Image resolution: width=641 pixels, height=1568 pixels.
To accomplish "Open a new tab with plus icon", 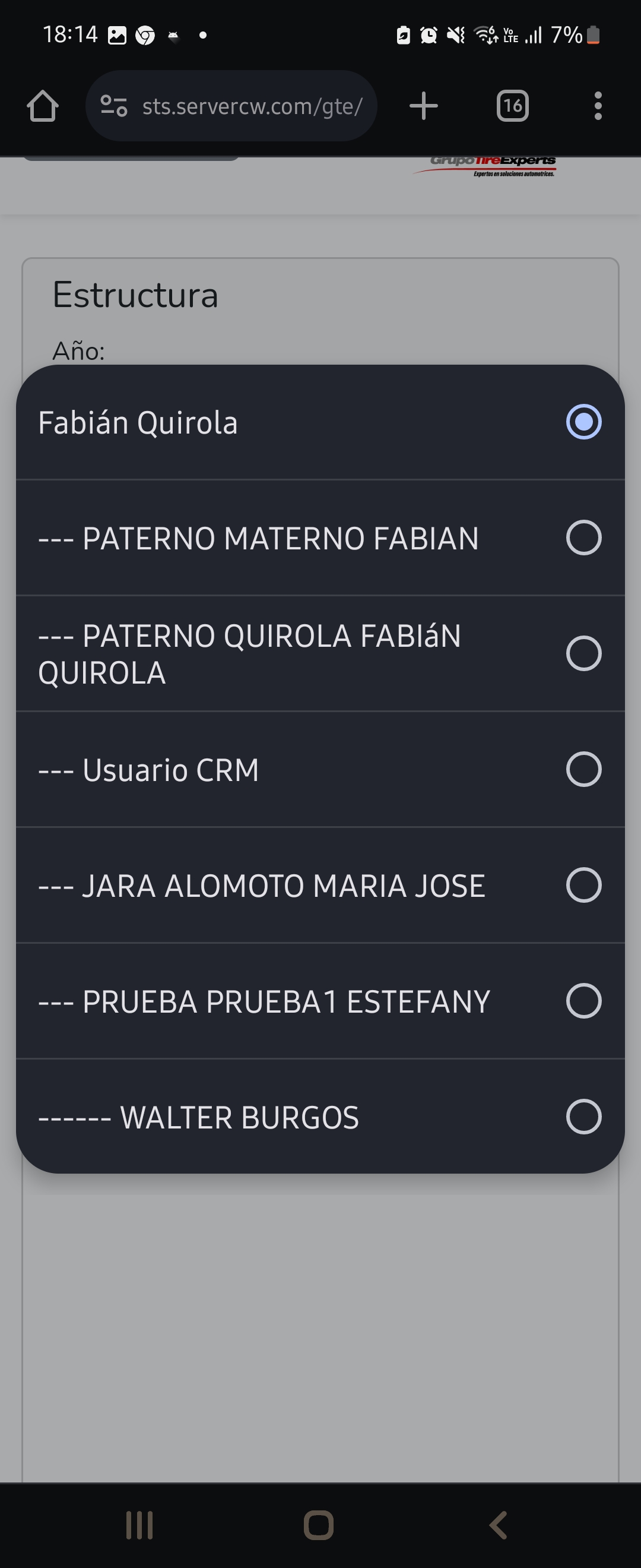I will point(423,106).
